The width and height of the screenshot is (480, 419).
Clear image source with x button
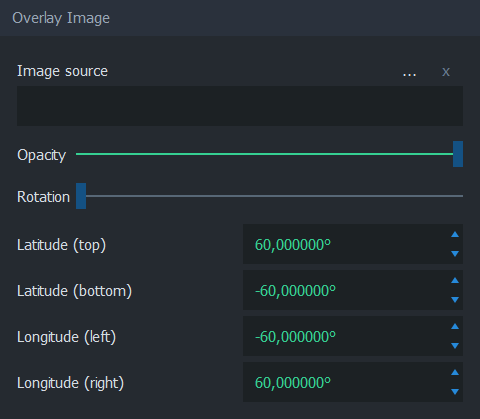tap(446, 72)
